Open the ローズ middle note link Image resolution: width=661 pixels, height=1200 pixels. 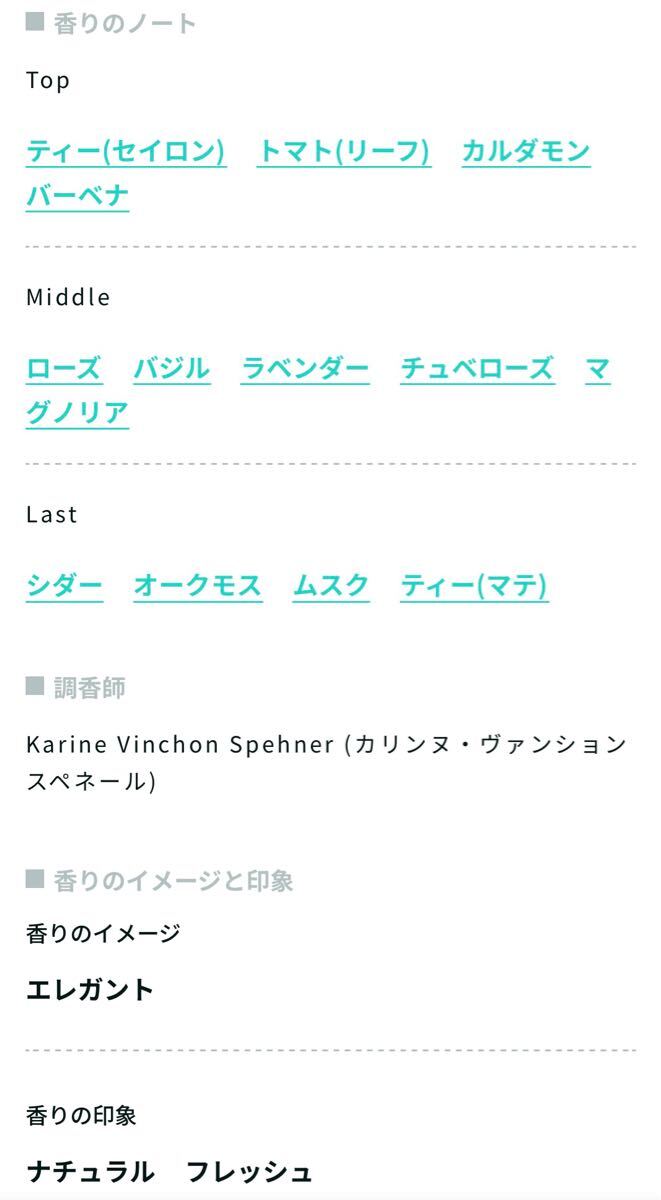tap(64, 369)
